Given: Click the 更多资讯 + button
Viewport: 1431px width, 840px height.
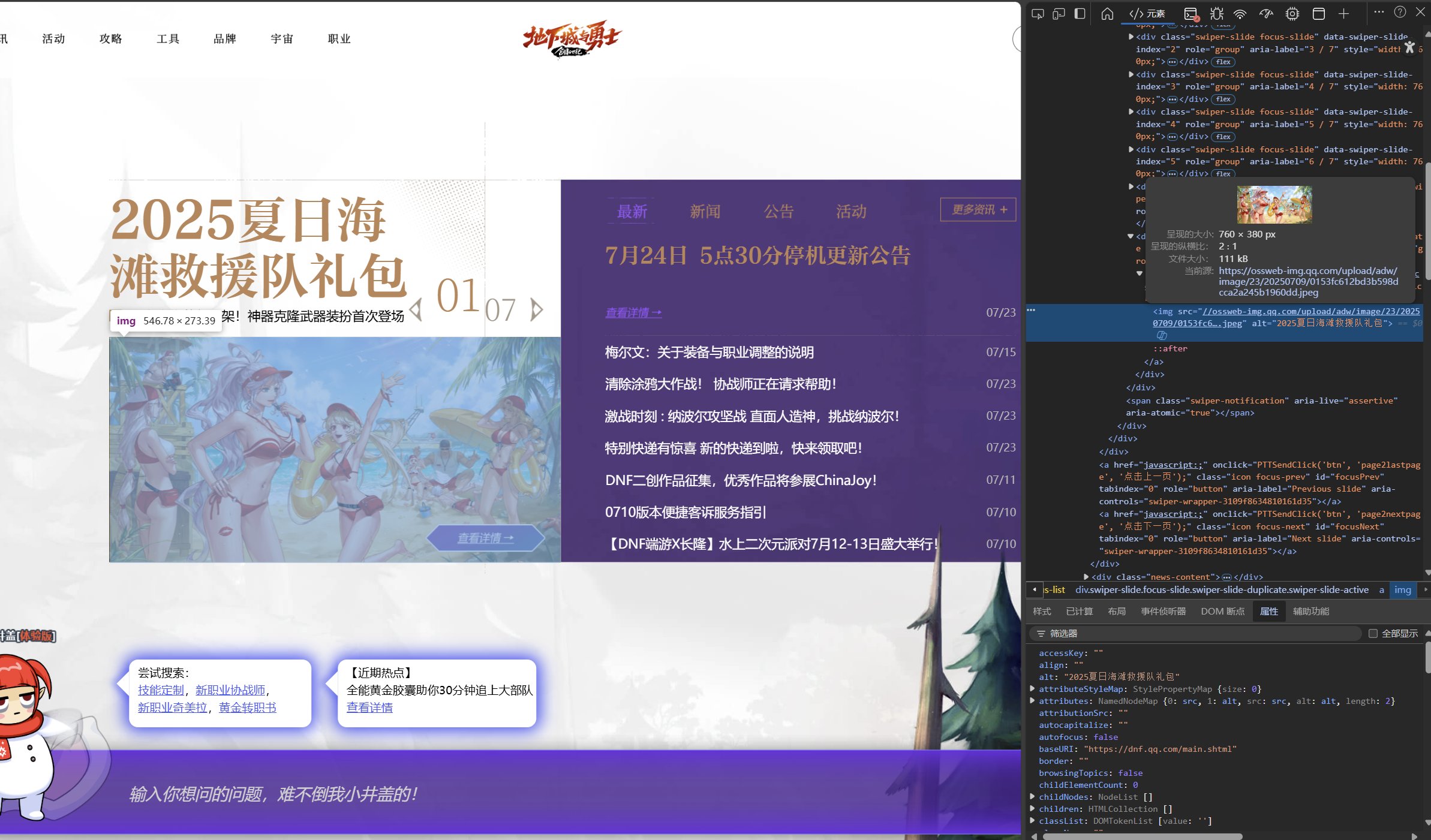Looking at the screenshot, I should [x=978, y=209].
